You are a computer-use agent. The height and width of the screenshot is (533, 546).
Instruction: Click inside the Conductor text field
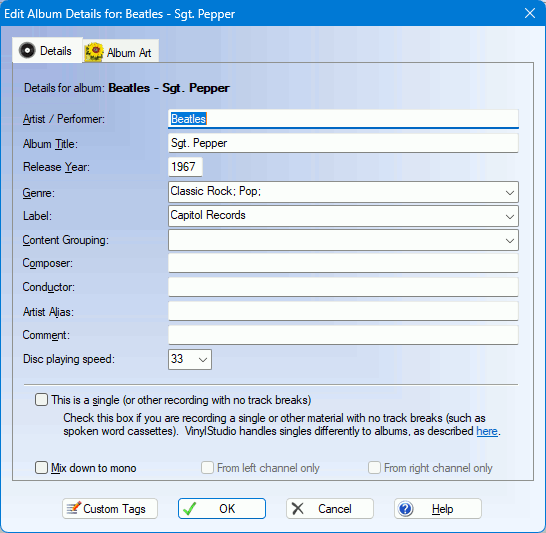(343, 287)
